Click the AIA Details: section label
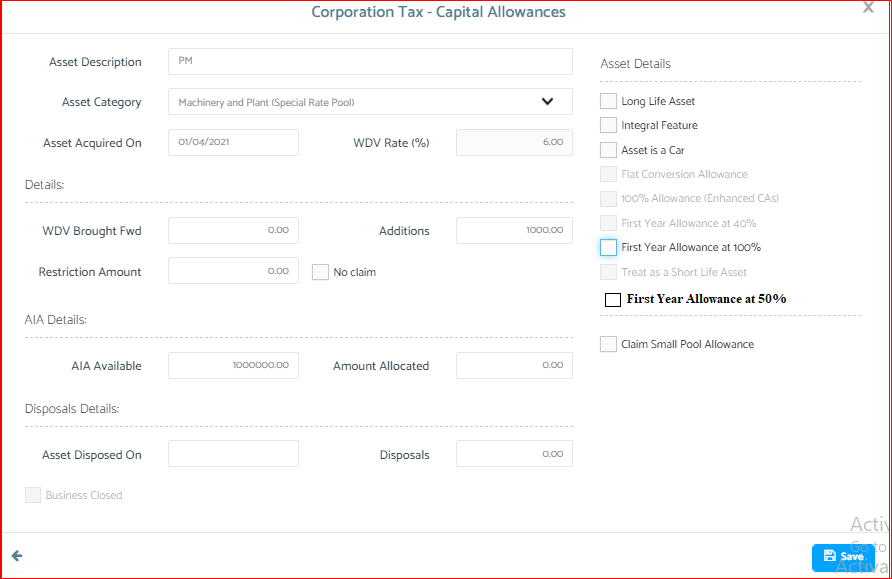892x579 pixels. click(x=56, y=320)
